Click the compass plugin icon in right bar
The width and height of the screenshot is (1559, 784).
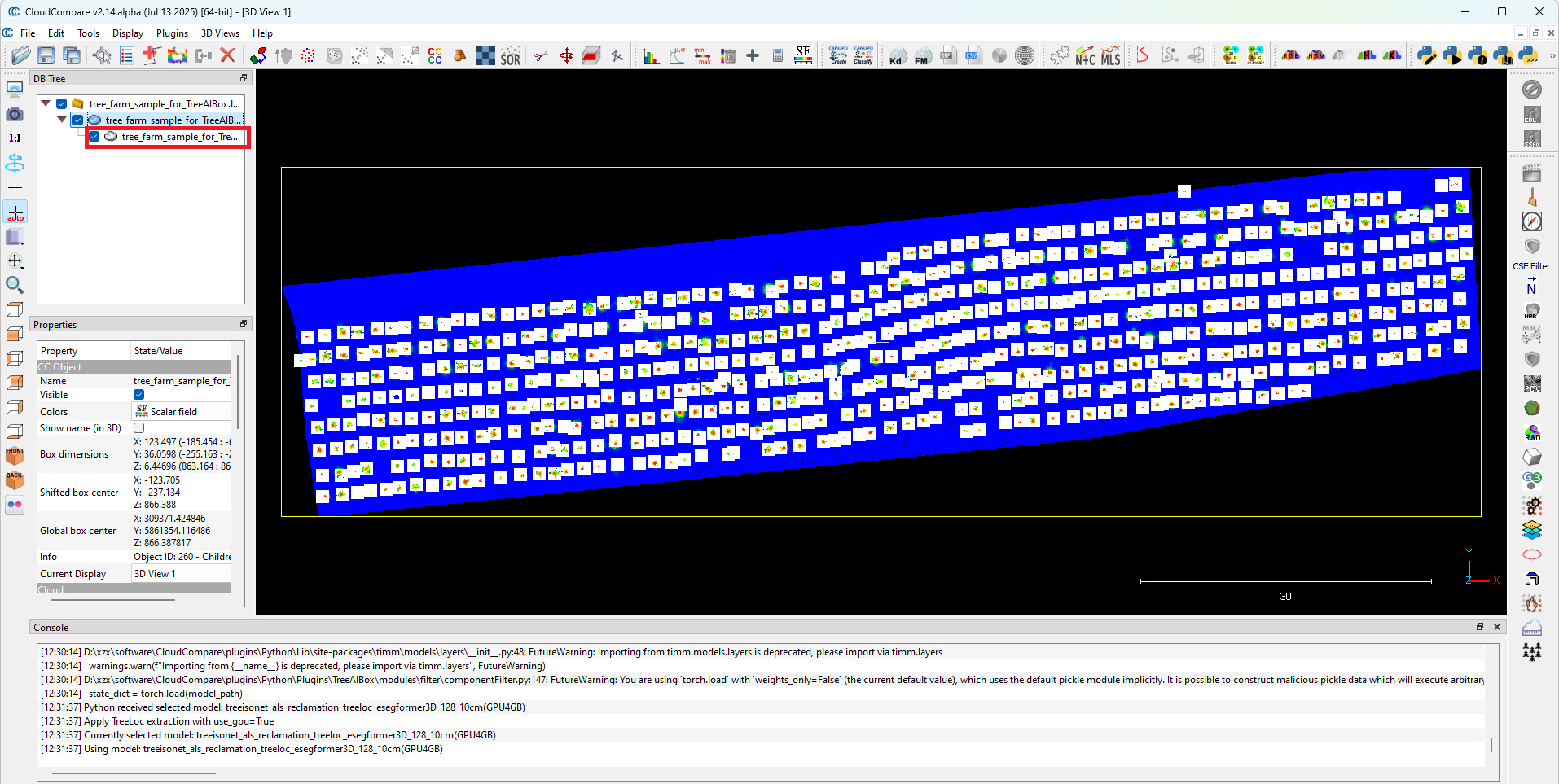[x=1532, y=221]
